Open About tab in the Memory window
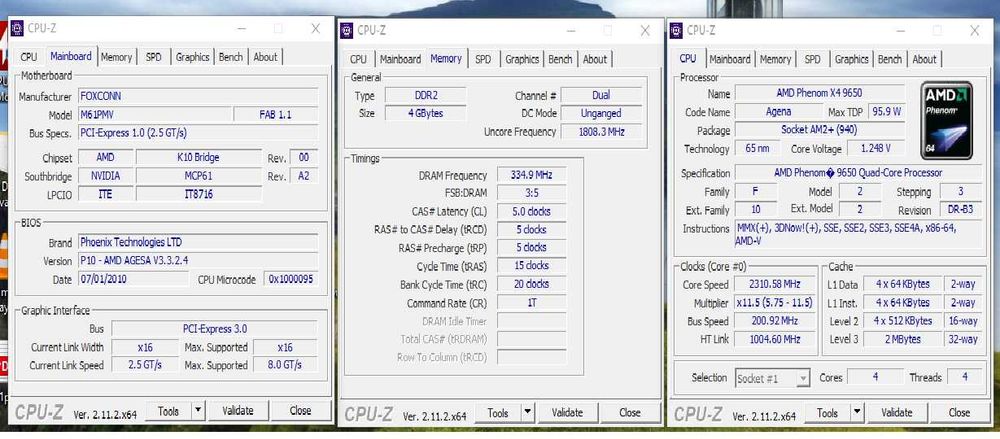1000x439 pixels. point(594,59)
